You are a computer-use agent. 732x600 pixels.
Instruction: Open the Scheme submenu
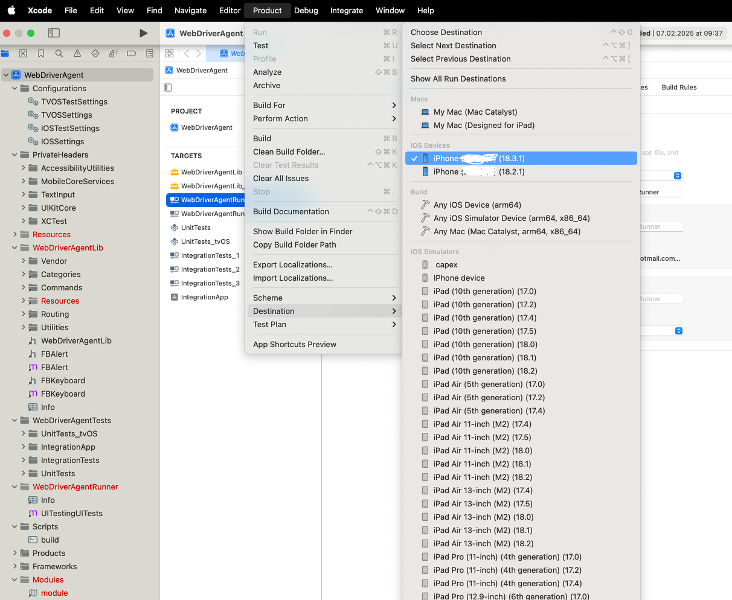(x=324, y=297)
